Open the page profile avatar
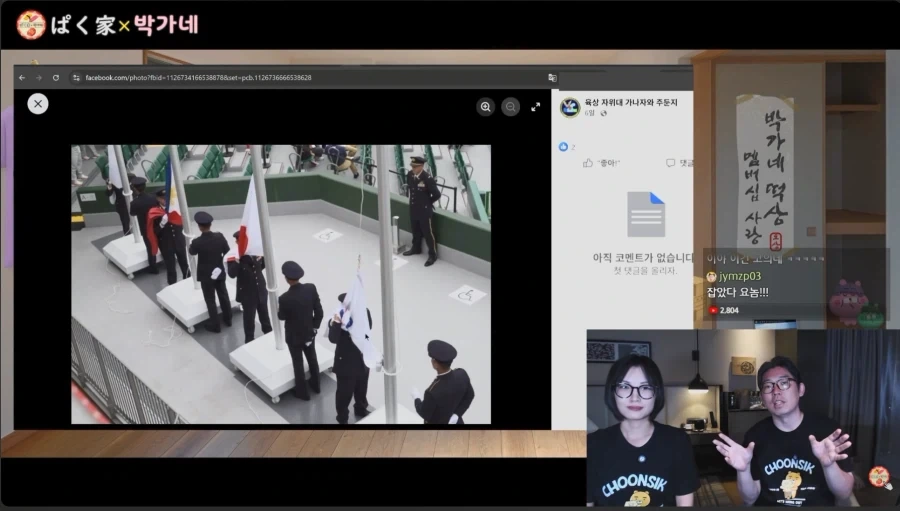Viewport: 900px width, 511px height. [x=570, y=107]
